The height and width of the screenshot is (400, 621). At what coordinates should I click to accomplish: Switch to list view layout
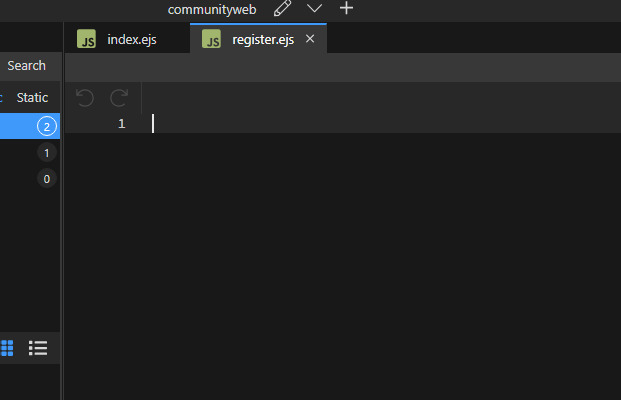click(x=38, y=348)
